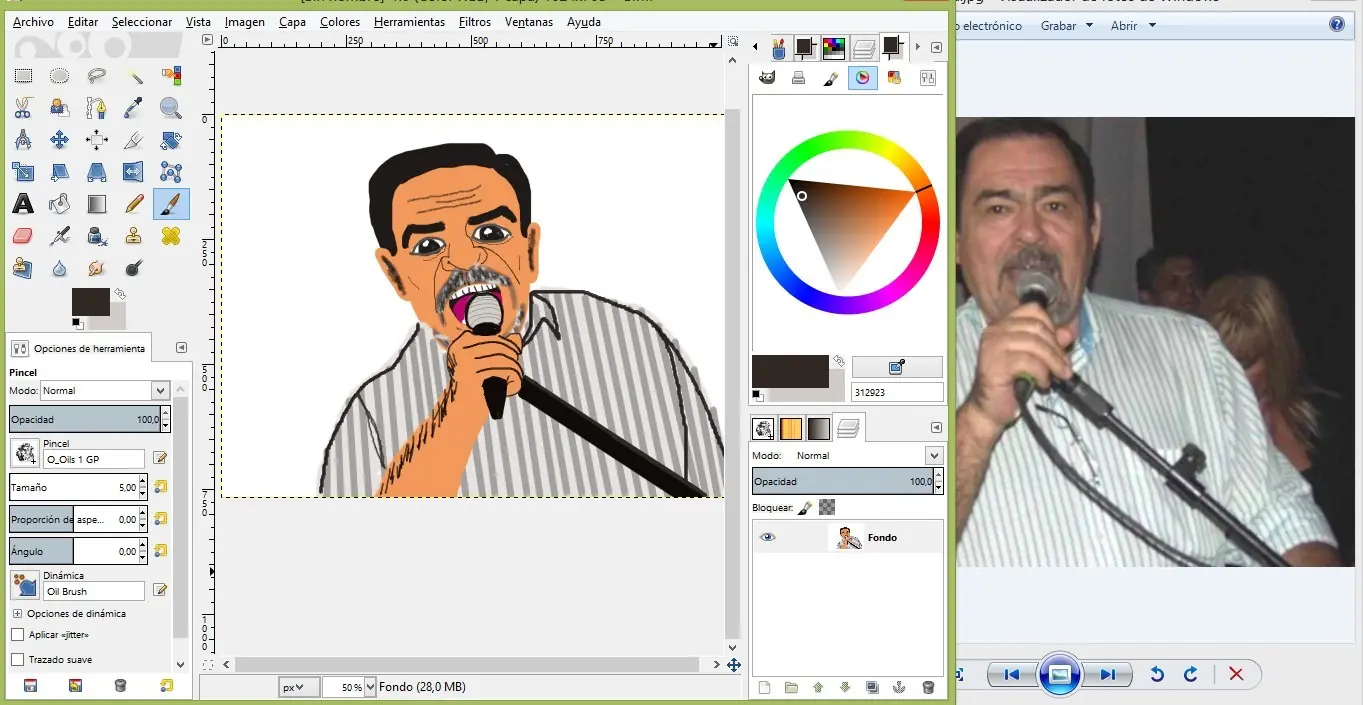Viewport: 1363px width, 705px height.
Task: Hide the Fondo layer with the eye icon
Action: tap(767, 537)
